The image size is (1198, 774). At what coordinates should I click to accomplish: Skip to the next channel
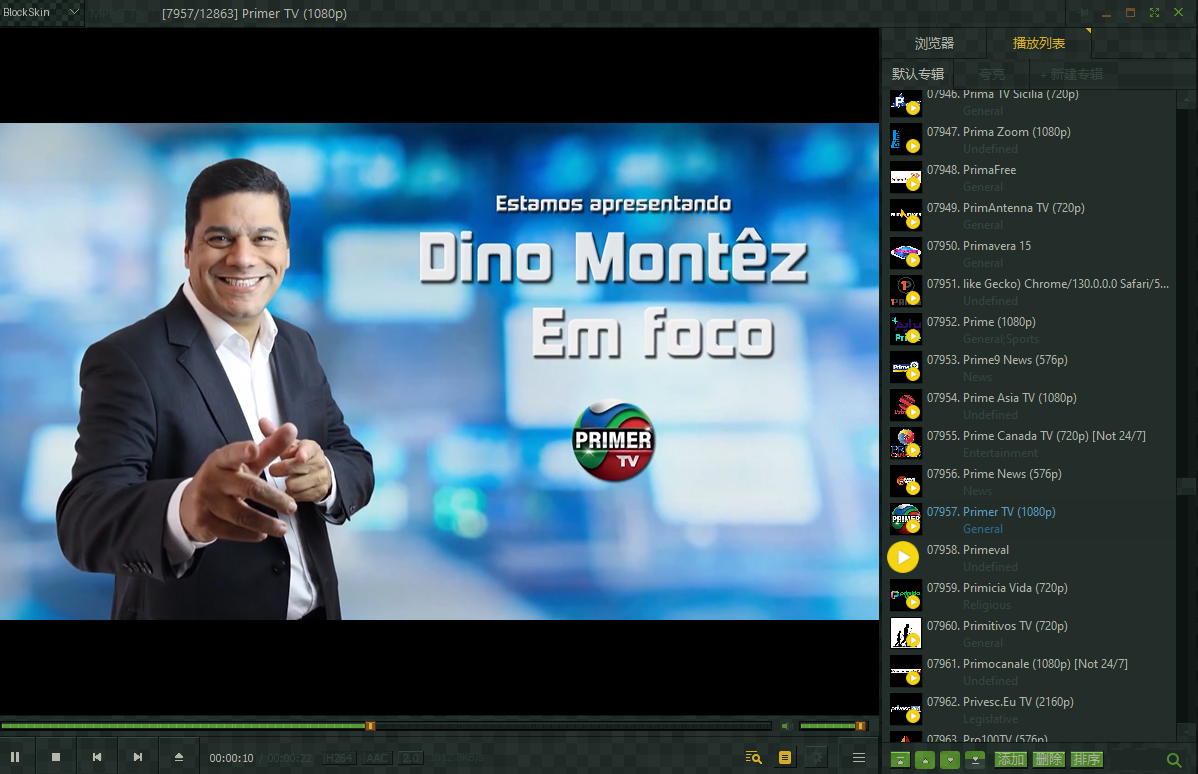click(138, 757)
